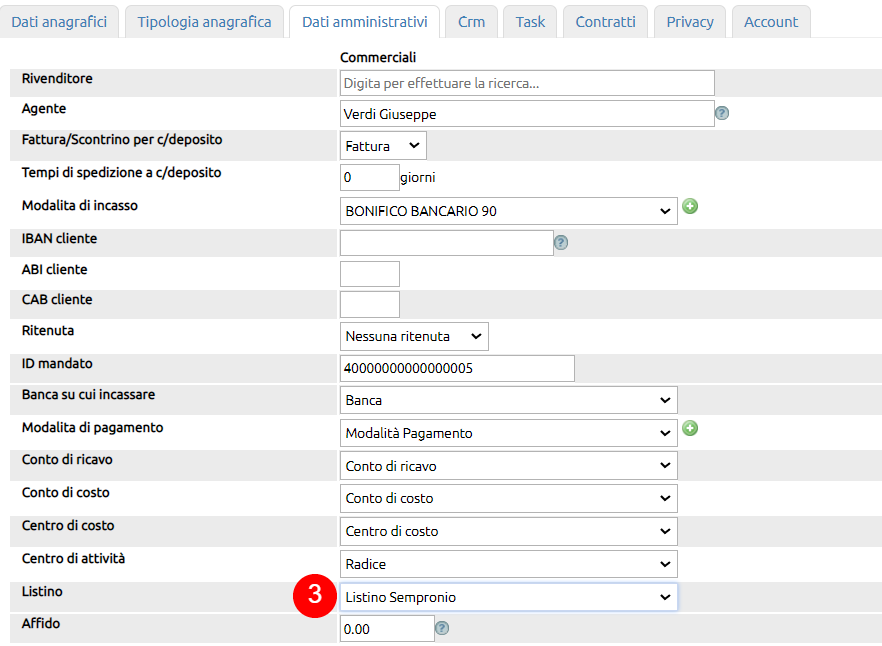Screen dimensions: 882x646
Task: Expand the Centro di attività Radice dropdown
Action: point(508,564)
